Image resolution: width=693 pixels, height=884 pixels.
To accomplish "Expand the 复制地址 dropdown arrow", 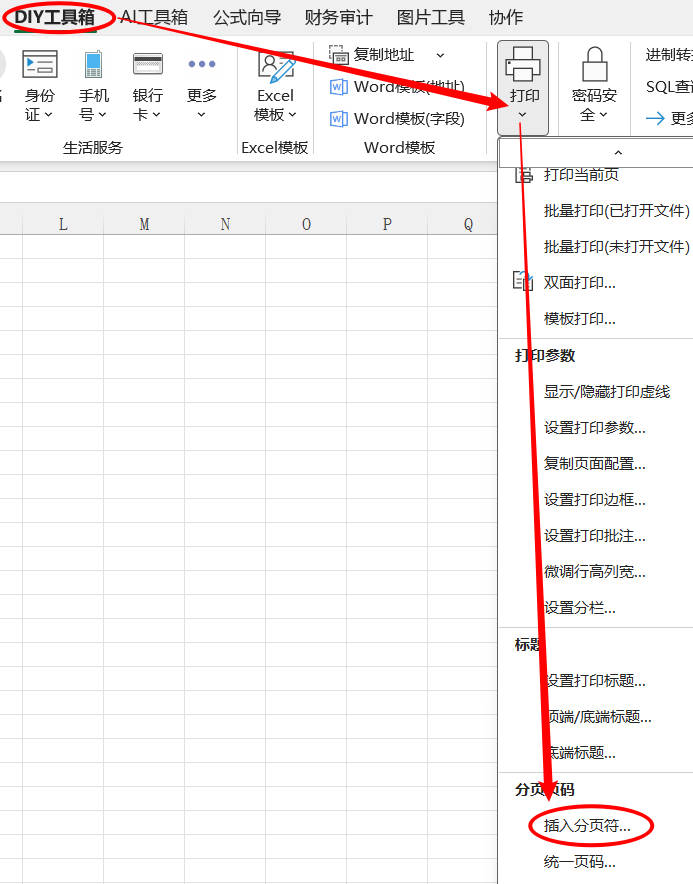I will click(440, 55).
